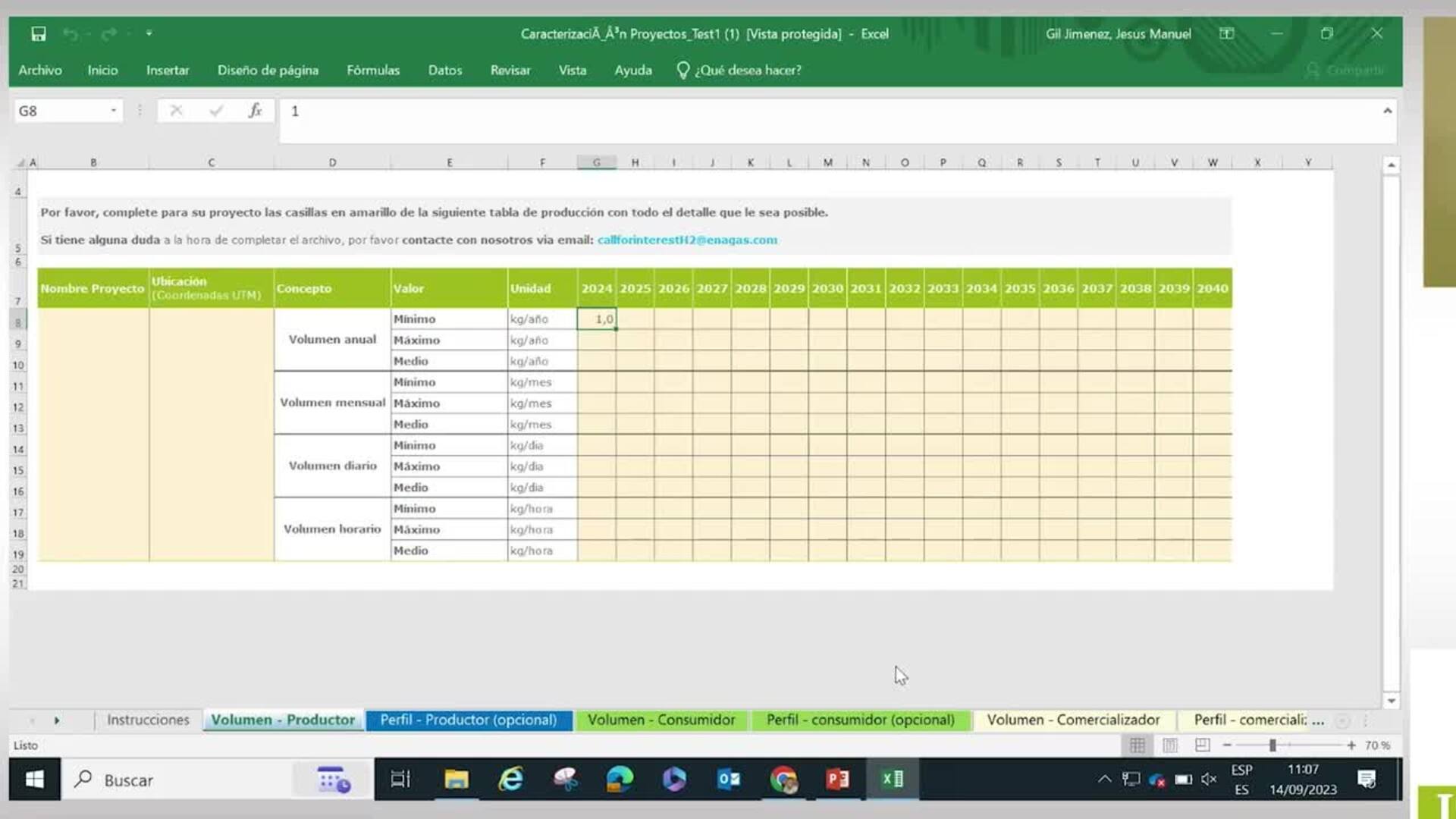This screenshot has height=819, width=1456.
Task: Open Customize Quick Access Toolbar dropdown
Action: [149, 33]
